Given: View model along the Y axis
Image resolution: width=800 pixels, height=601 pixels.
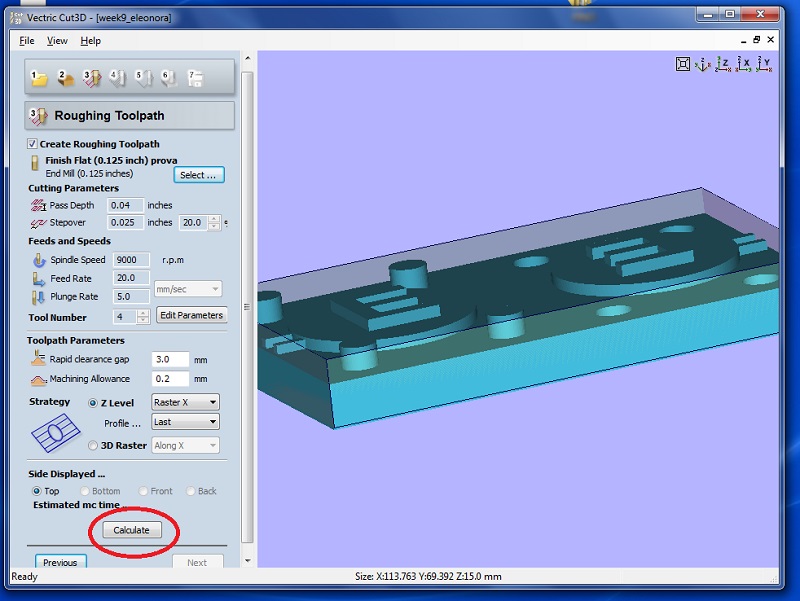Looking at the screenshot, I should click(x=764, y=64).
